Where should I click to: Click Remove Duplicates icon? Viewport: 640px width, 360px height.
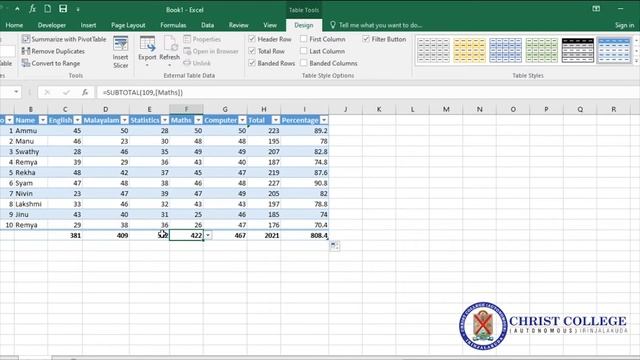pos(26,51)
